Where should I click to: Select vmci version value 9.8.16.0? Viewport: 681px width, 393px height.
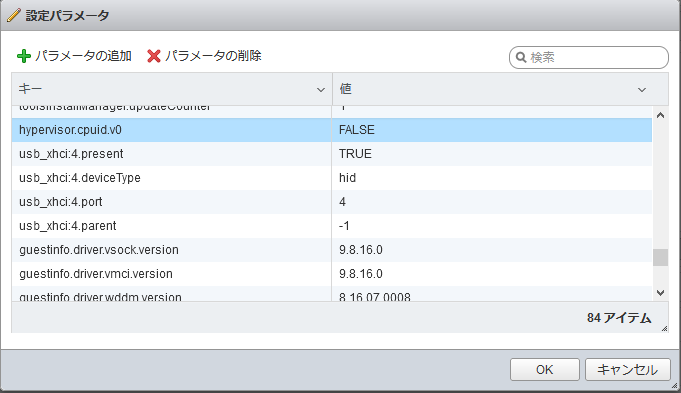(360, 274)
